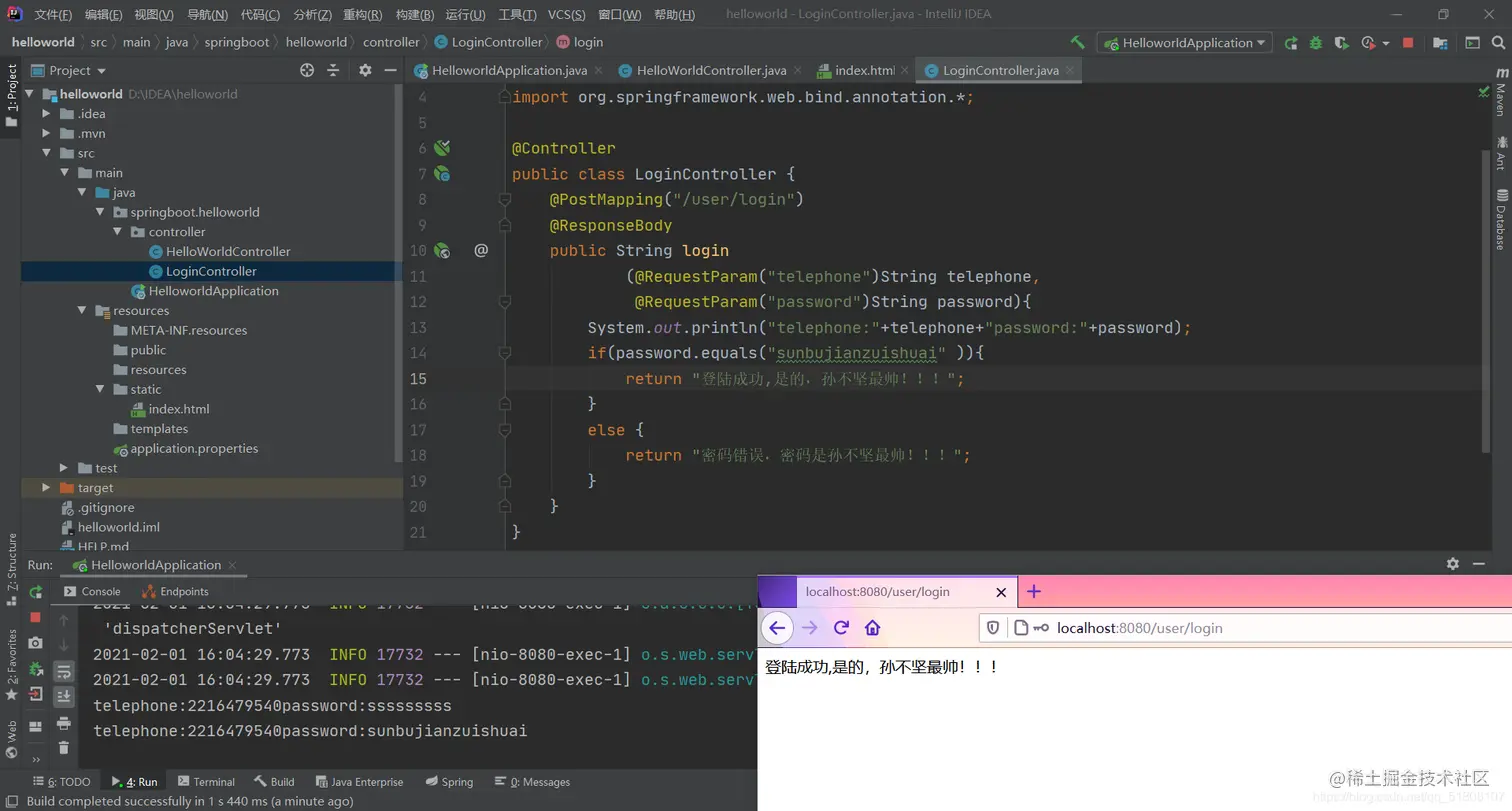The image size is (1512, 811).
Task: Open Run panel gear settings
Action: pos(1453,564)
